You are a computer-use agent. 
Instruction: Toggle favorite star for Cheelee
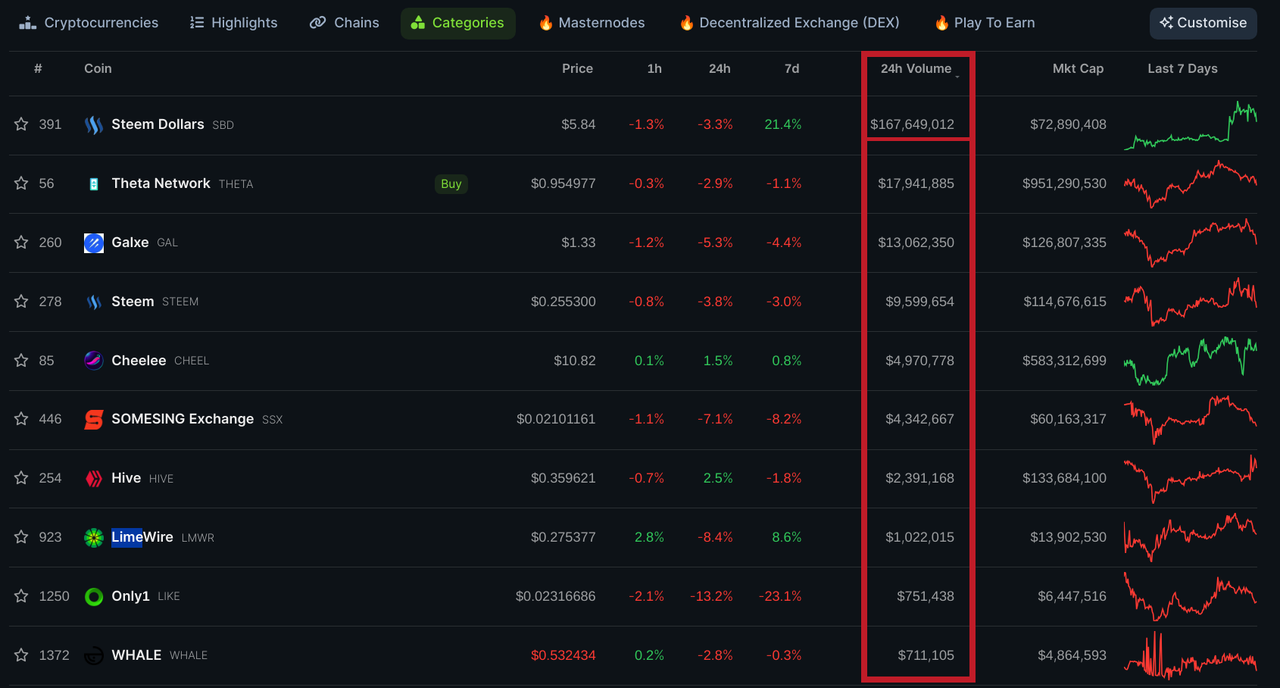click(21, 361)
